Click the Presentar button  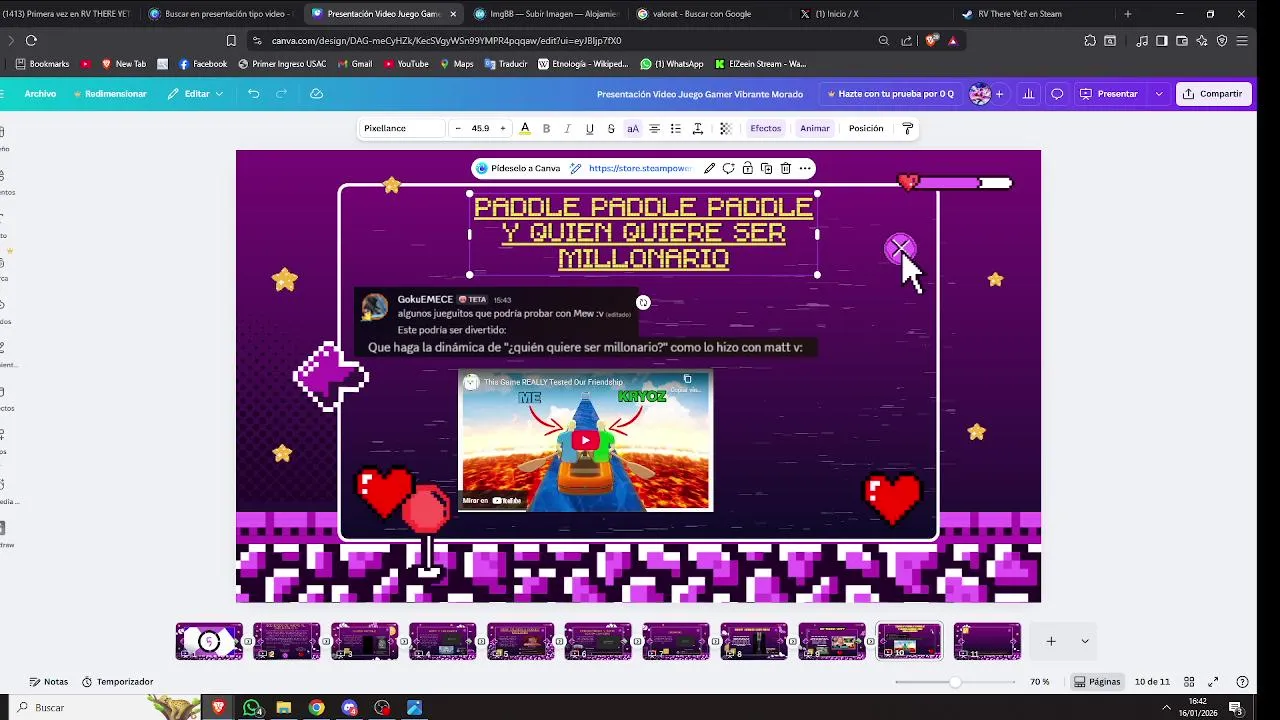click(1109, 93)
